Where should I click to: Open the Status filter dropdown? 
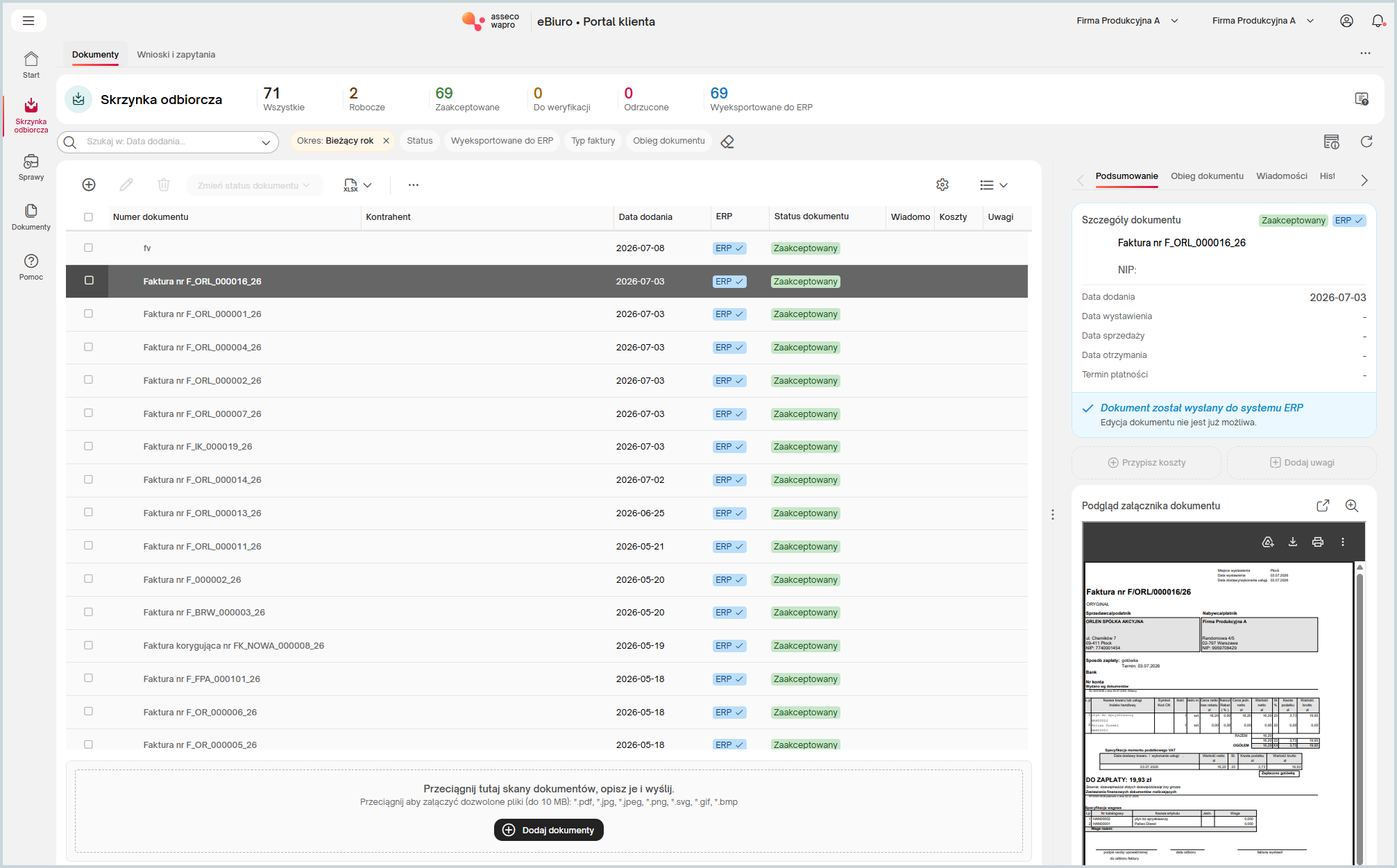420,141
